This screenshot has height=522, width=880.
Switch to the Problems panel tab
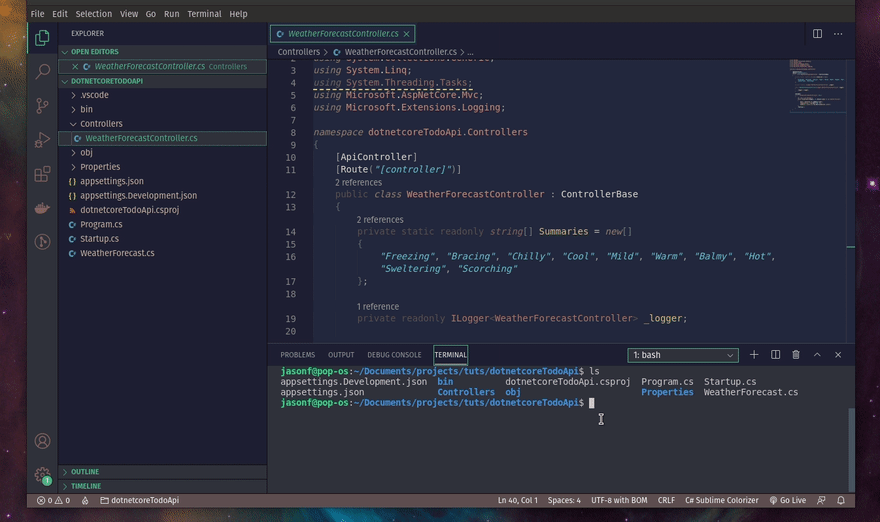(297, 355)
